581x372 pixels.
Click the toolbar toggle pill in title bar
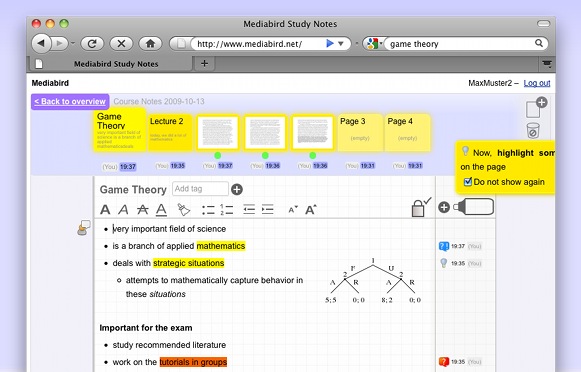(543, 24)
